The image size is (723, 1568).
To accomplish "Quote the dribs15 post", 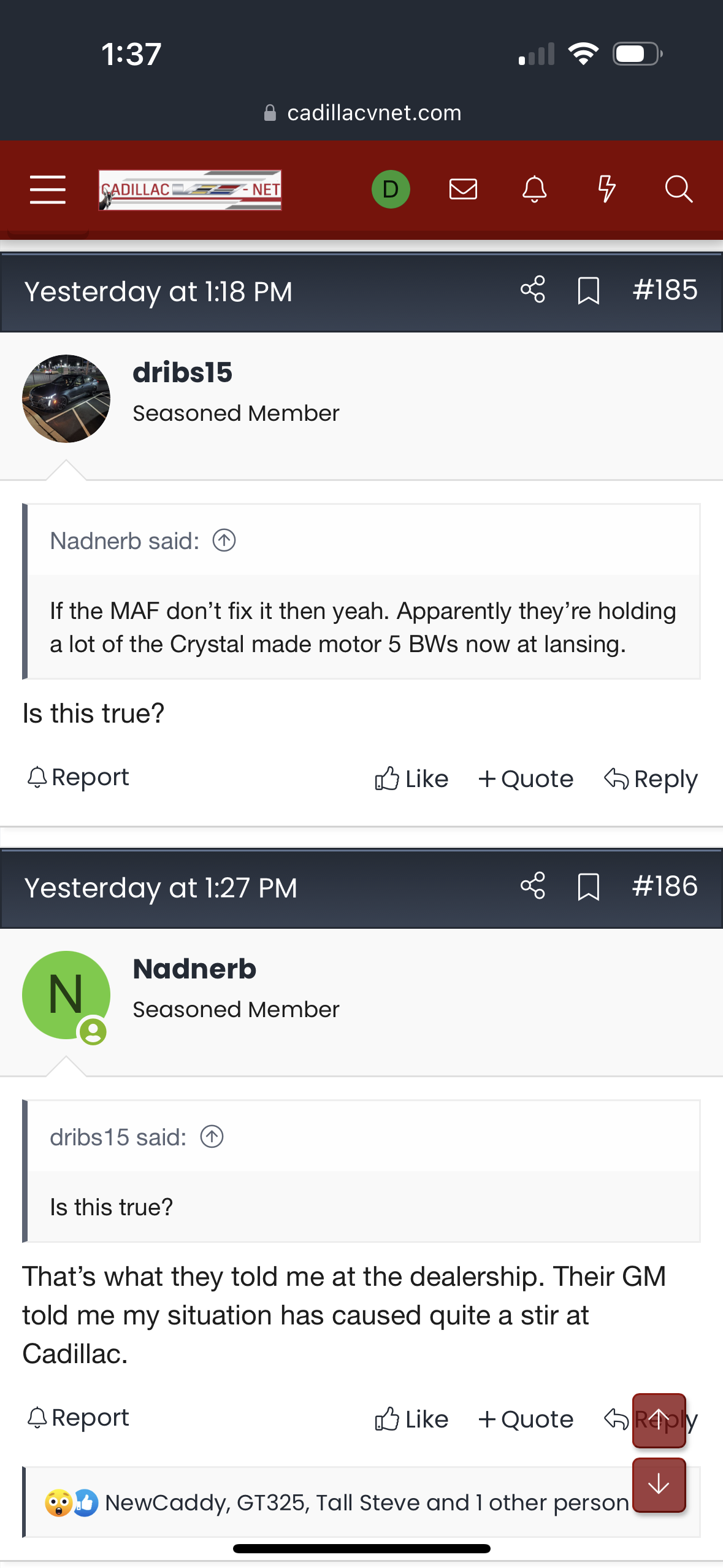I will (x=526, y=779).
